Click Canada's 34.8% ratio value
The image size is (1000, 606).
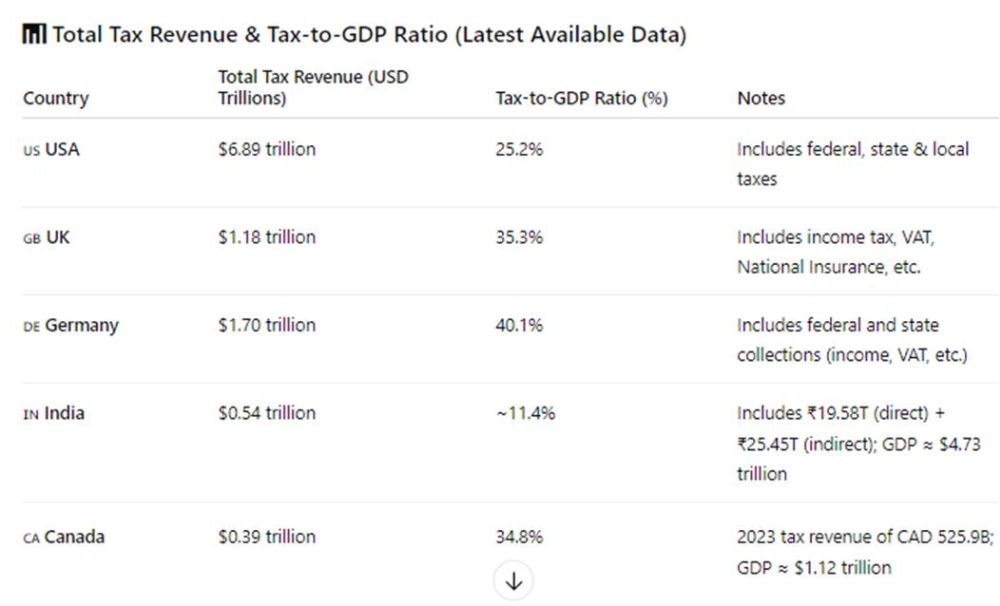pos(520,538)
